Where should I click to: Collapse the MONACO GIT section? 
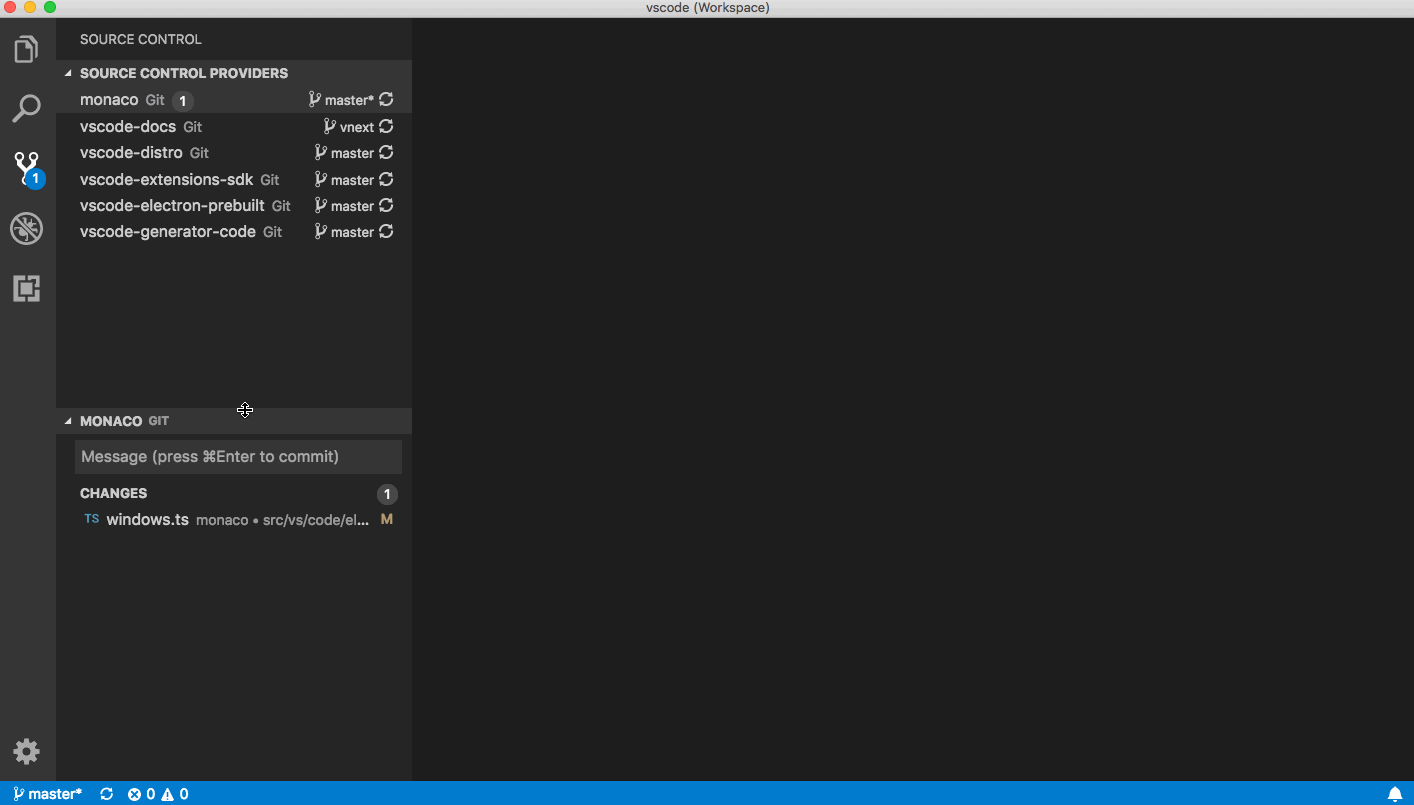234,421
